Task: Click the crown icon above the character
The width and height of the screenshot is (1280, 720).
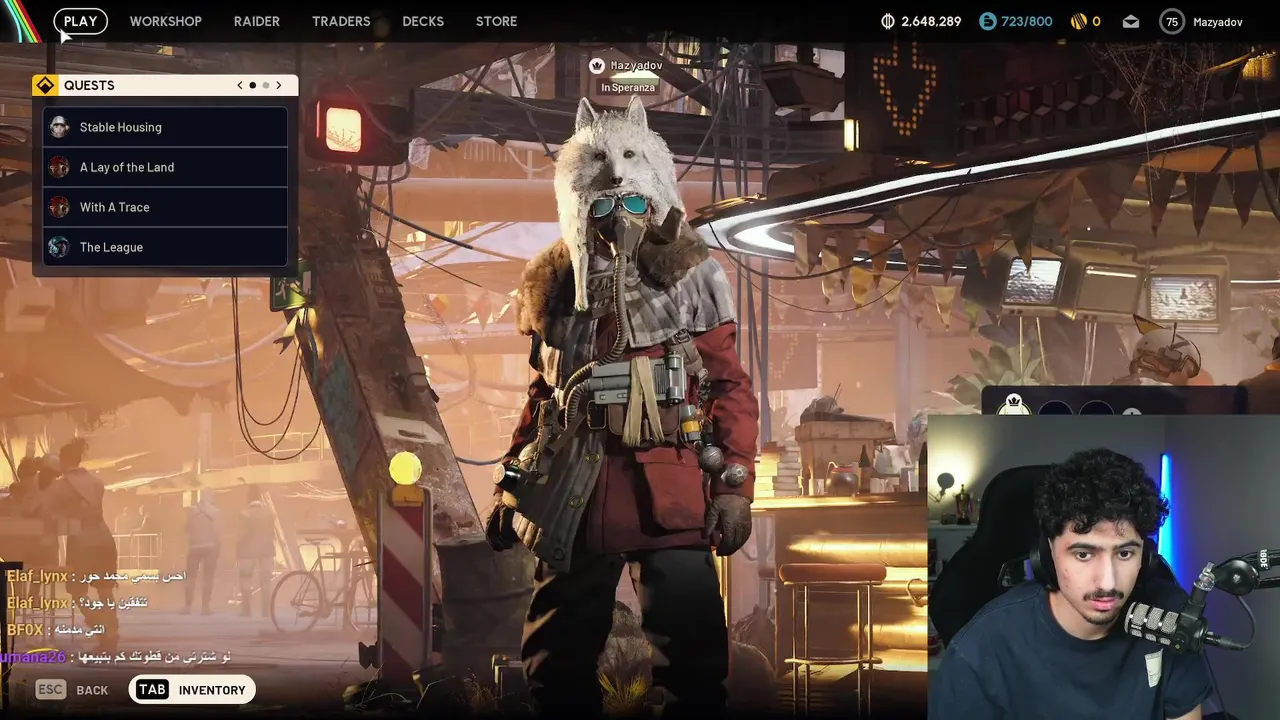Action: point(597,66)
